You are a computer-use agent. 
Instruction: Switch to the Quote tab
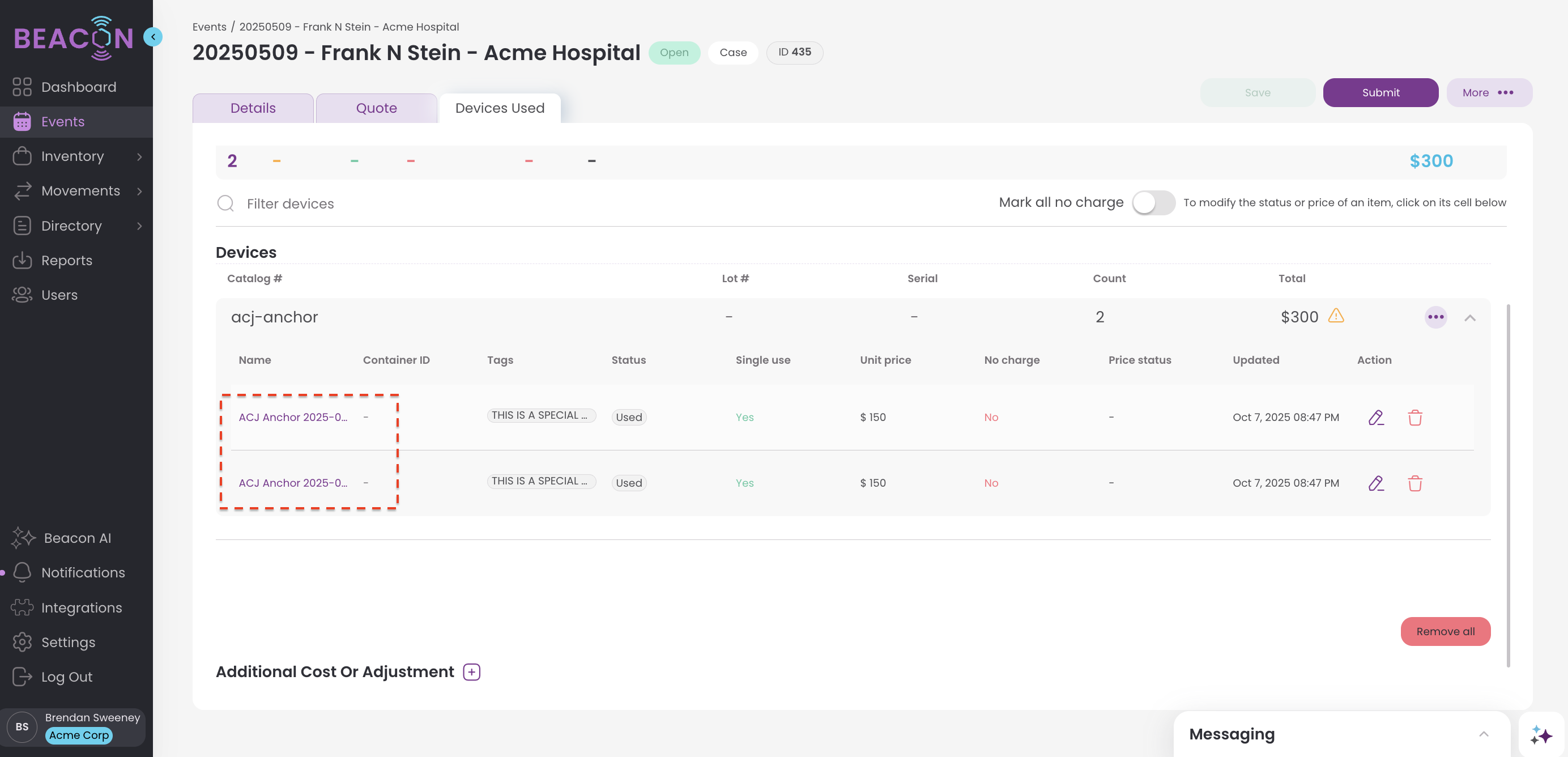point(376,108)
